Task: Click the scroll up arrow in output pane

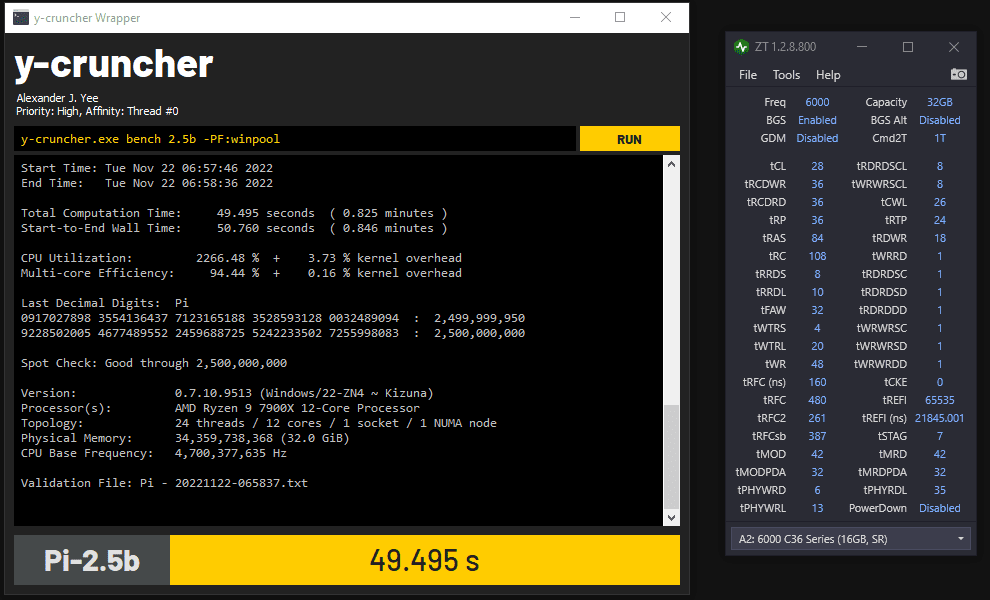Action: [x=671, y=164]
